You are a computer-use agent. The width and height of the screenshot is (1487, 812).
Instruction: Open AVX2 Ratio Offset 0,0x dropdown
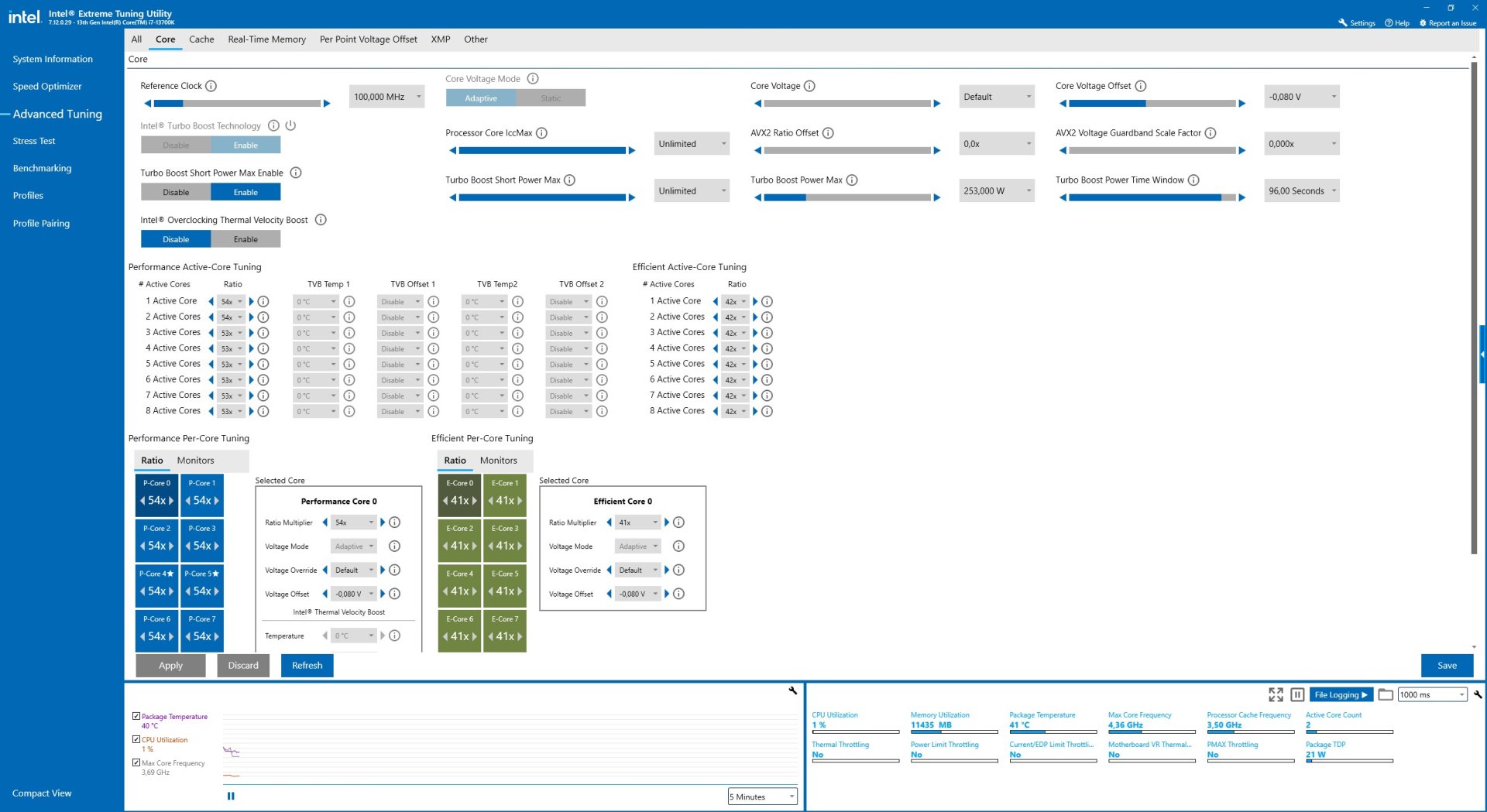click(x=997, y=144)
